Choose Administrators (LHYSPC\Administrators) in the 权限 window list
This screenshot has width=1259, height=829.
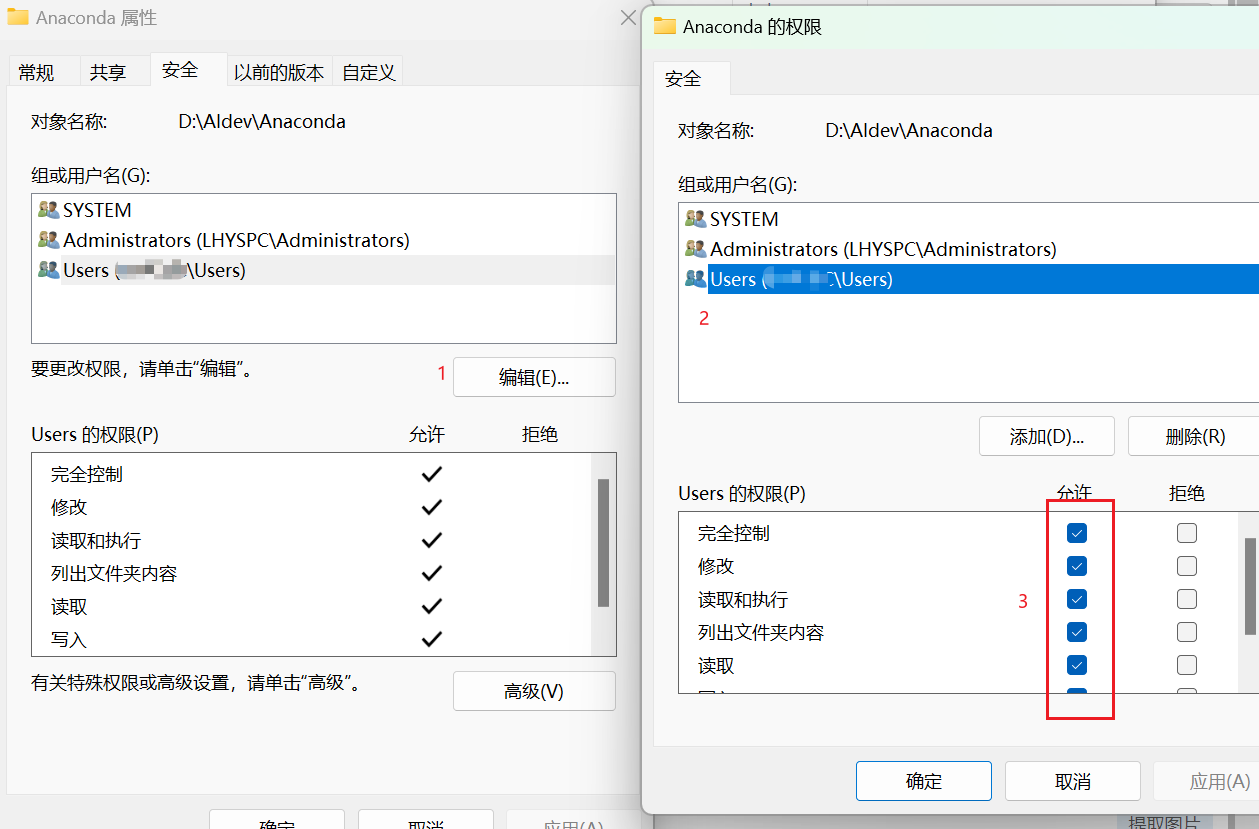[x=883, y=249]
